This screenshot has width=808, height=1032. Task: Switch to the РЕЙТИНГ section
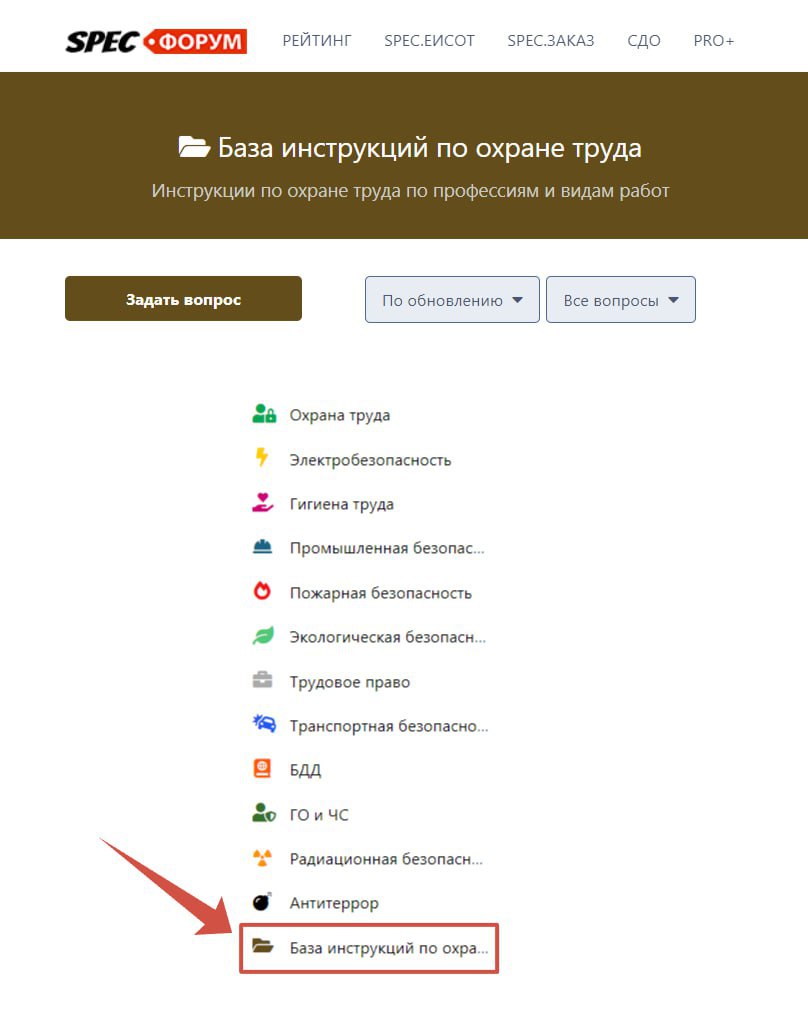tap(316, 41)
